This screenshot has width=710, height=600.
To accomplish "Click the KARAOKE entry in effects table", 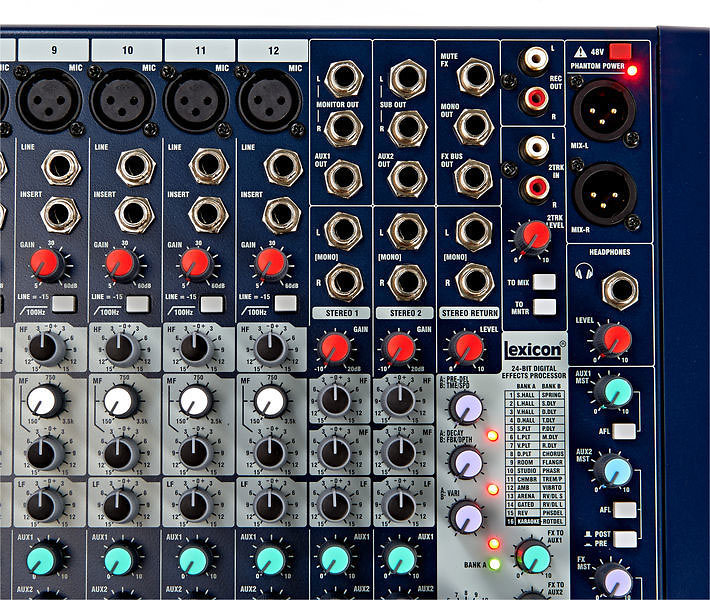I will (528, 522).
